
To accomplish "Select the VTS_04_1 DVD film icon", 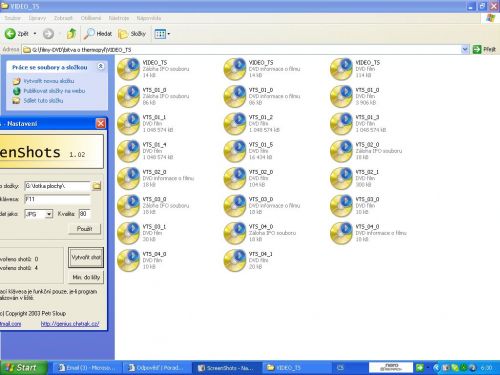I will click(x=235, y=260).
